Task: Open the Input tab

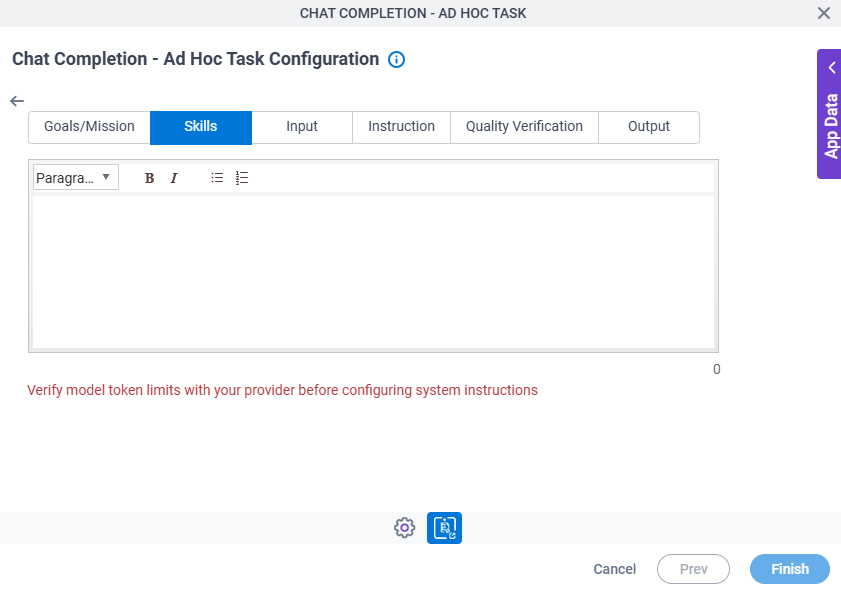Action: click(302, 127)
